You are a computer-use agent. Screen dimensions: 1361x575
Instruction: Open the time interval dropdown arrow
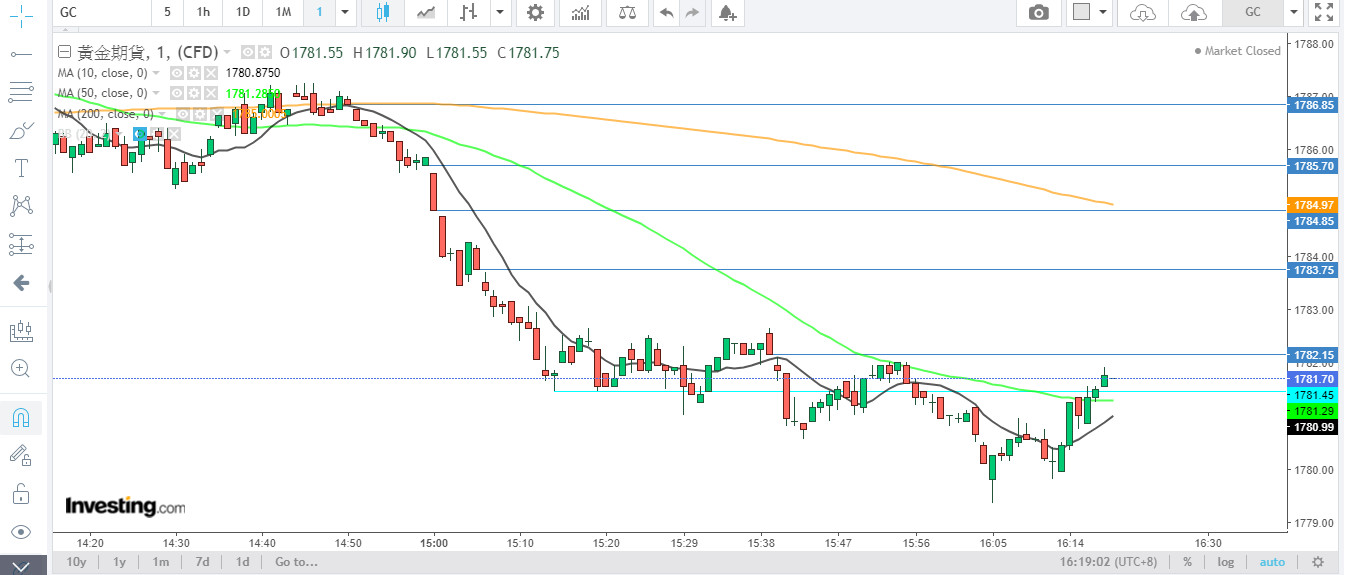coord(345,13)
